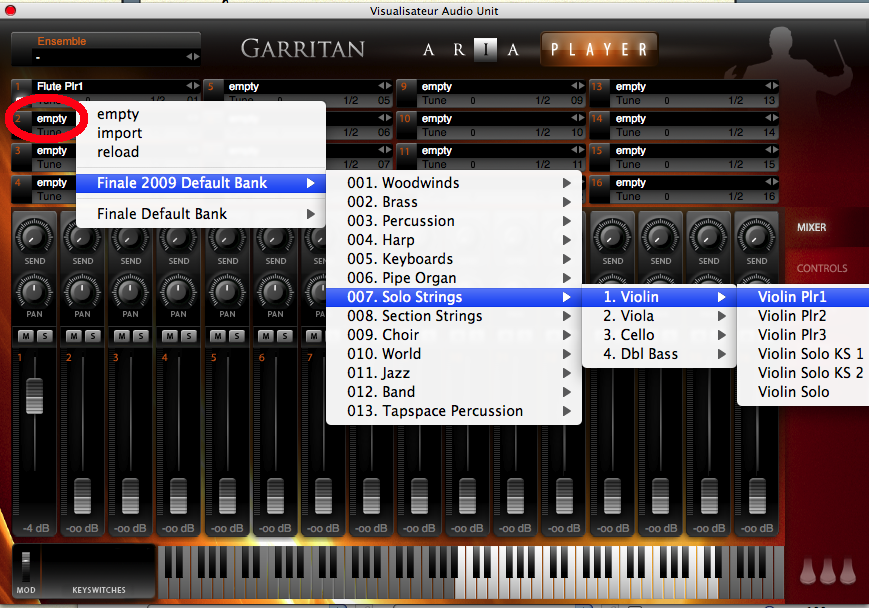
Task: Open the CONTROLS panel
Action: [x=821, y=268]
